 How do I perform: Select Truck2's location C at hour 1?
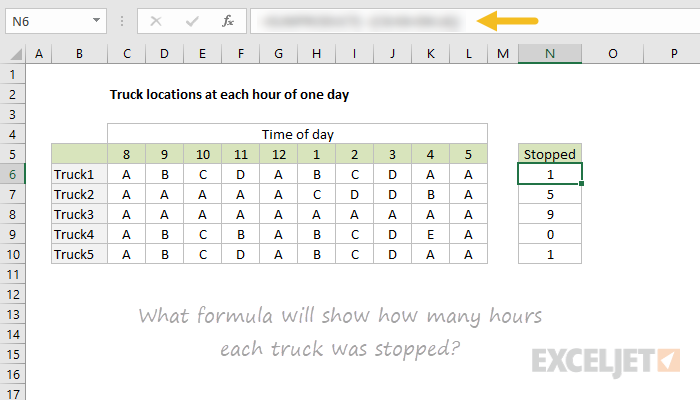317,194
